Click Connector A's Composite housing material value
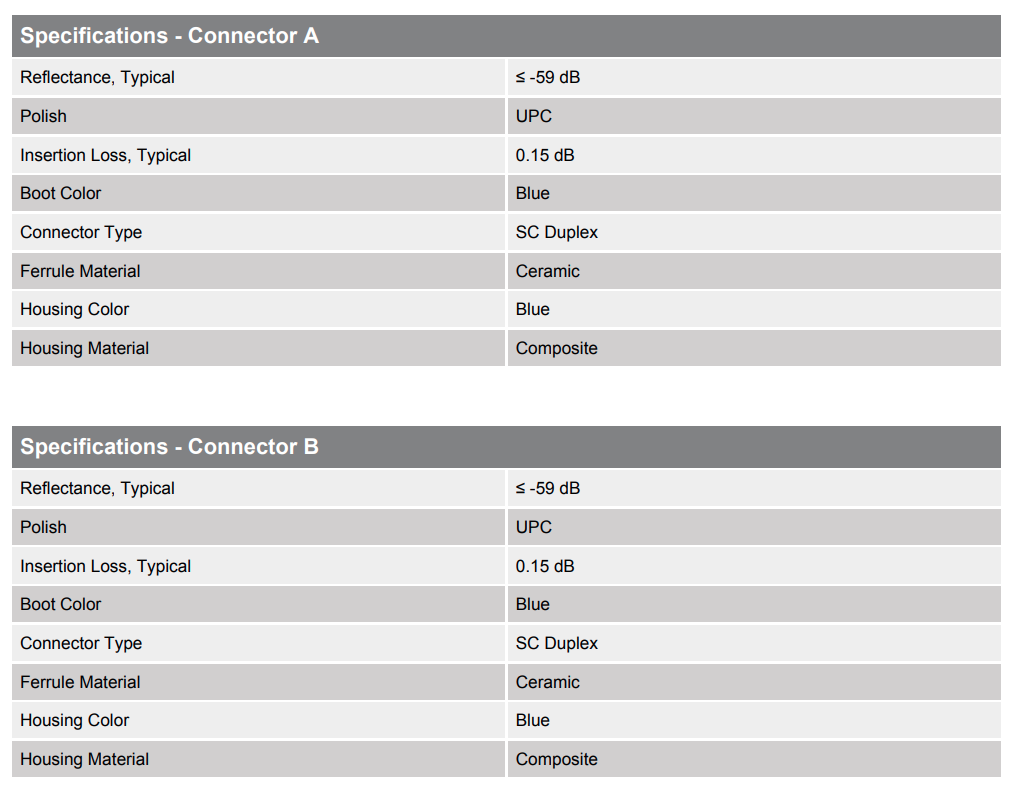Image resolution: width=1015 pixels, height=796 pixels. (x=556, y=348)
